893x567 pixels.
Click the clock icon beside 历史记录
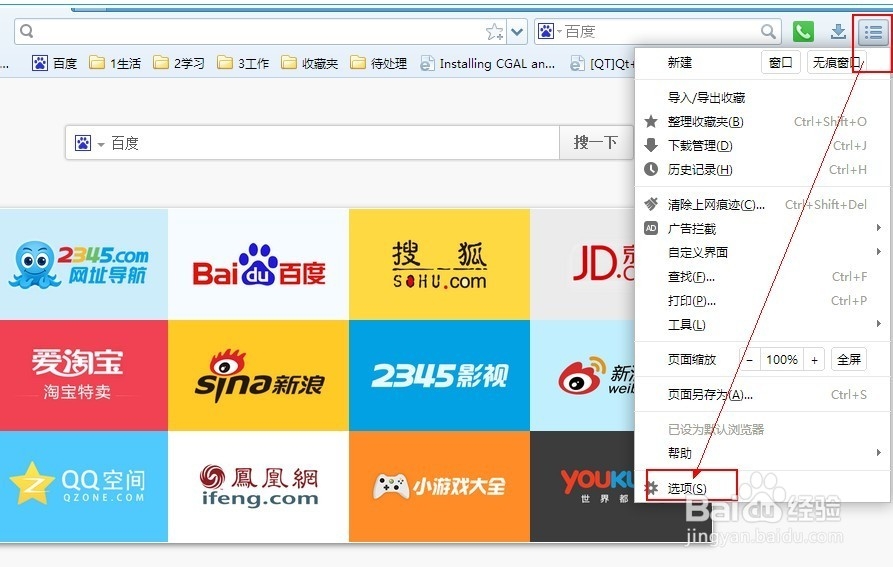pos(651,169)
